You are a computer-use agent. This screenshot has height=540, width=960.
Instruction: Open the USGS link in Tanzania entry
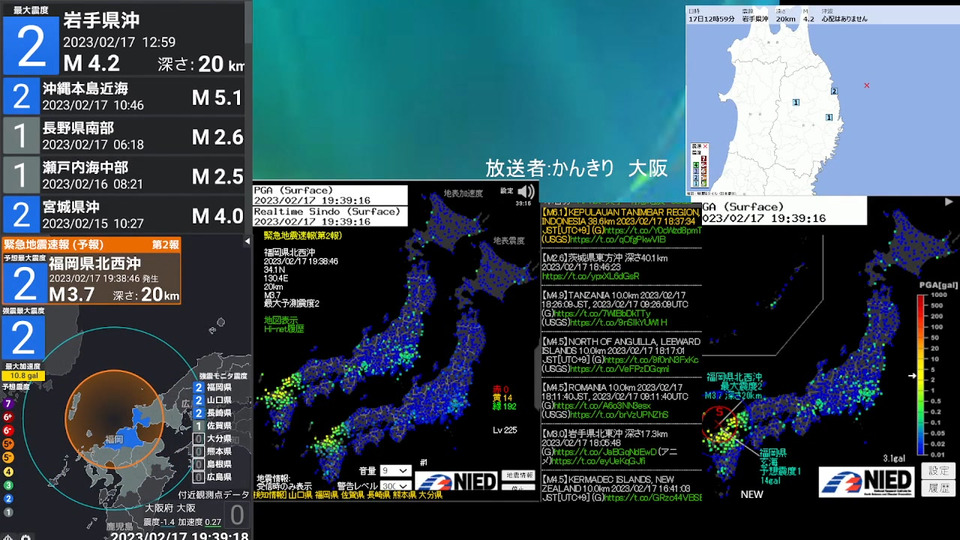pos(618,323)
